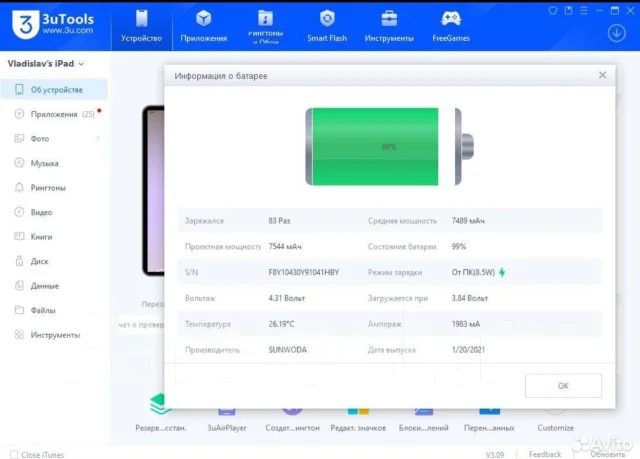The image size is (640, 459).
Task: Click the От ПК(8.5W) charging mode value
Action: click(x=473, y=272)
